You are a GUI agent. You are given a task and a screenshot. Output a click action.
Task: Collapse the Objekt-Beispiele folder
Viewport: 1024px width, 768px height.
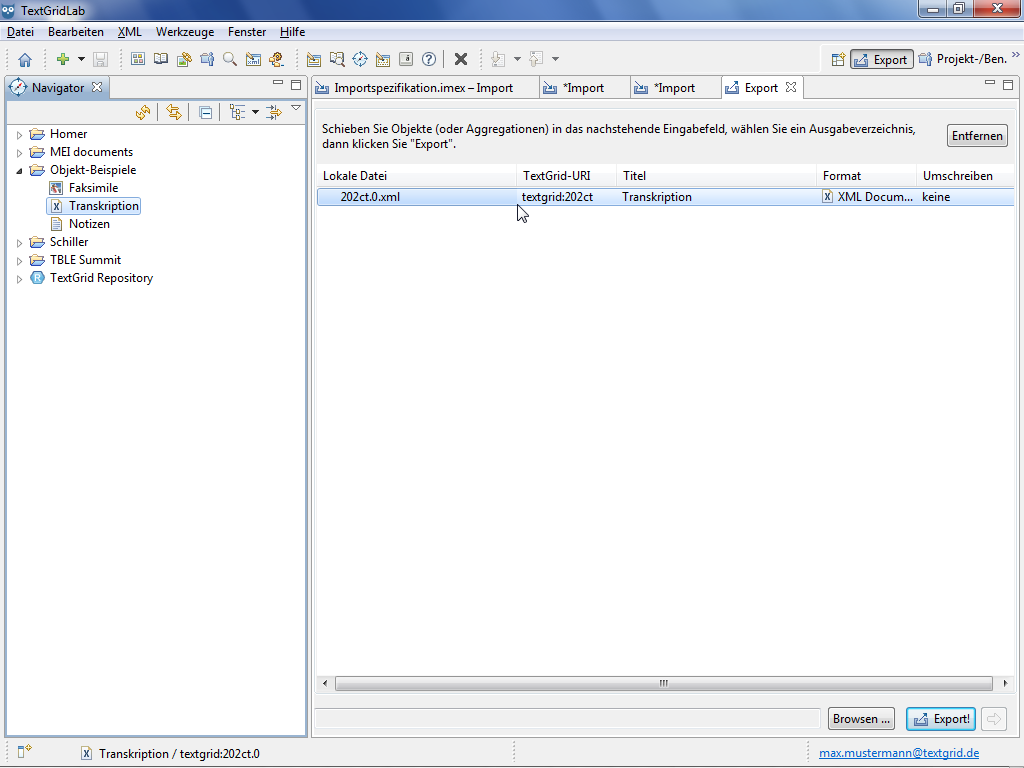click(x=19, y=171)
